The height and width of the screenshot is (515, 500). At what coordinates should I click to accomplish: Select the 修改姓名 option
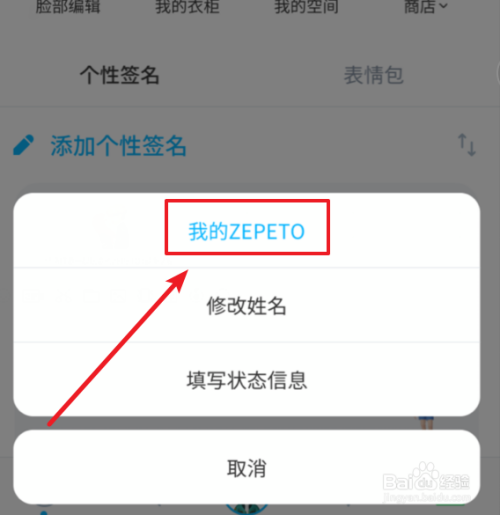[x=247, y=305]
